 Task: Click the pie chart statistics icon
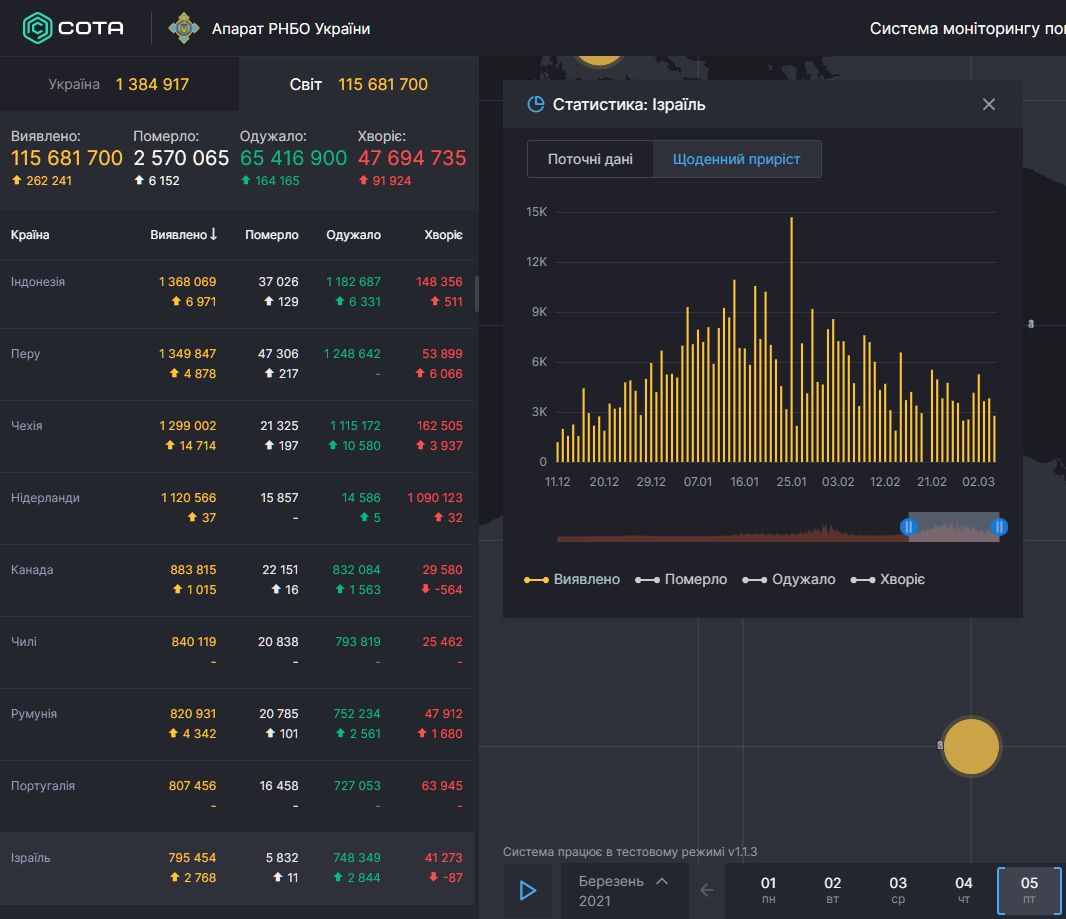pyautogui.click(x=536, y=105)
